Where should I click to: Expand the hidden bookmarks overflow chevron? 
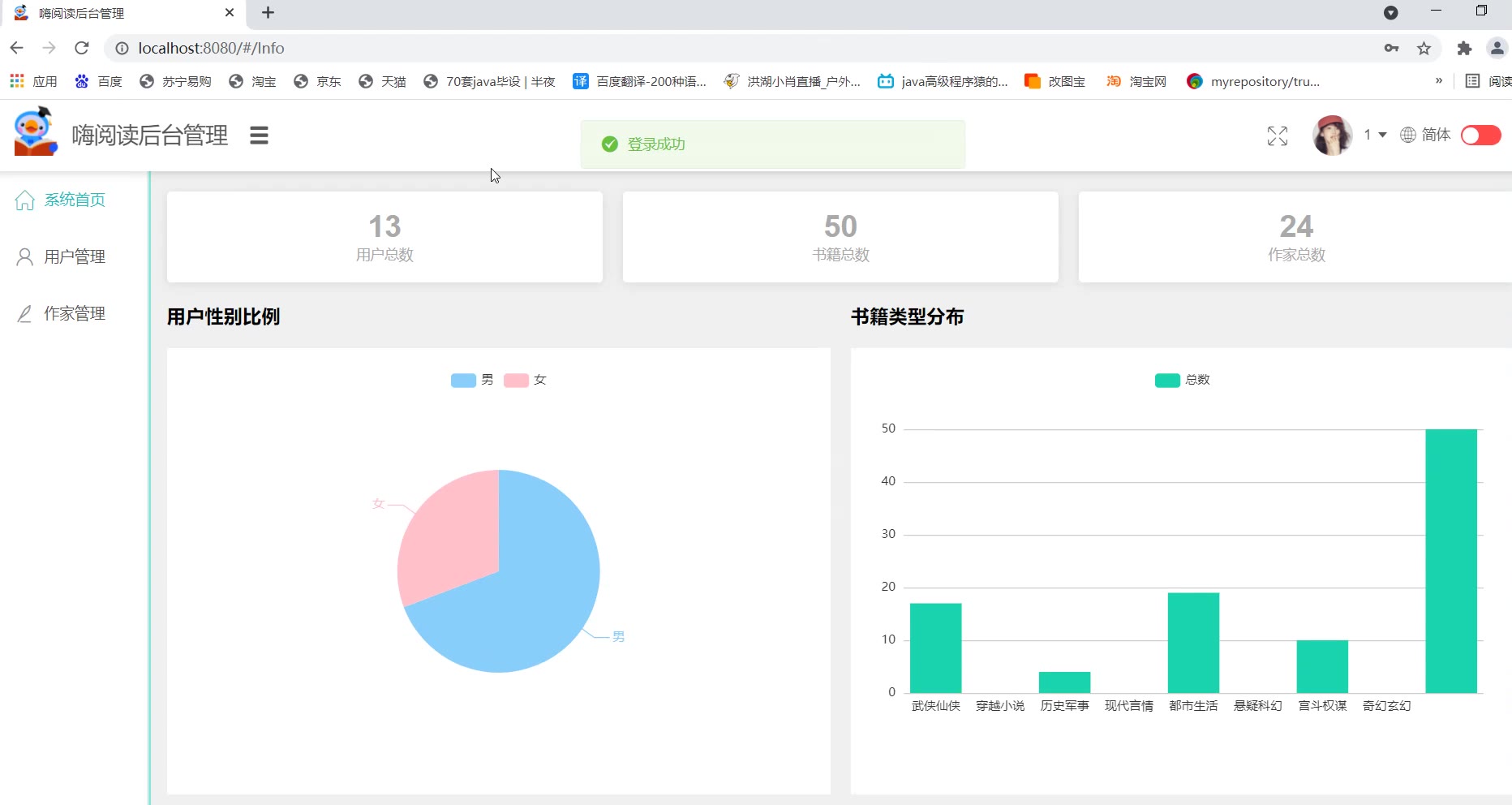1438,81
